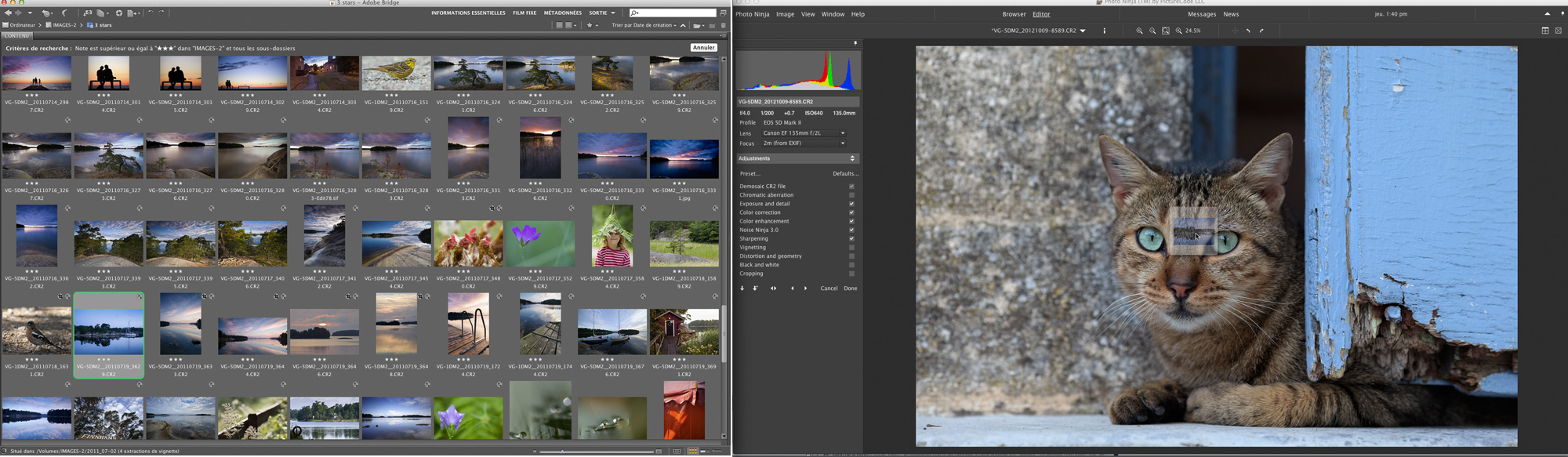Click Cancel in Photo Ninja adjustments
1568x457 pixels.
[x=829, y=288]
